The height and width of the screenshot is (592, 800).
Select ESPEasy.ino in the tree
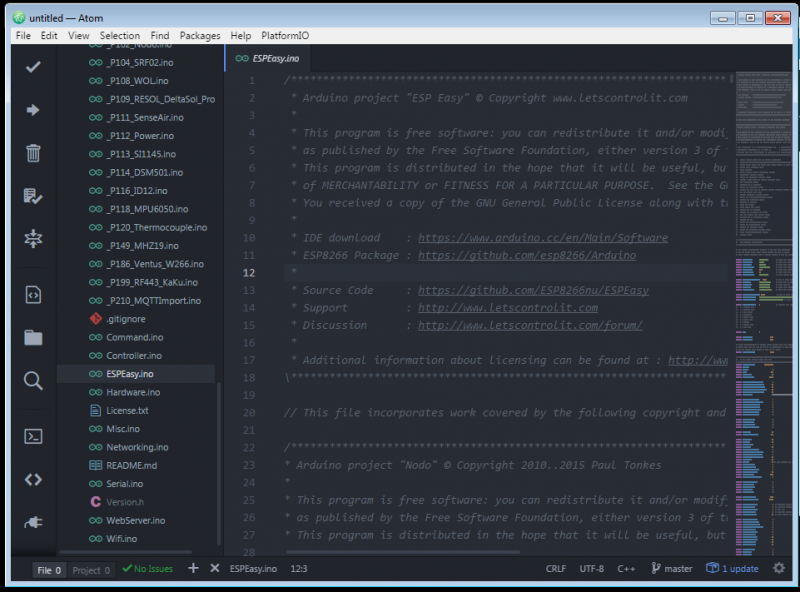(x=136, y=374)
